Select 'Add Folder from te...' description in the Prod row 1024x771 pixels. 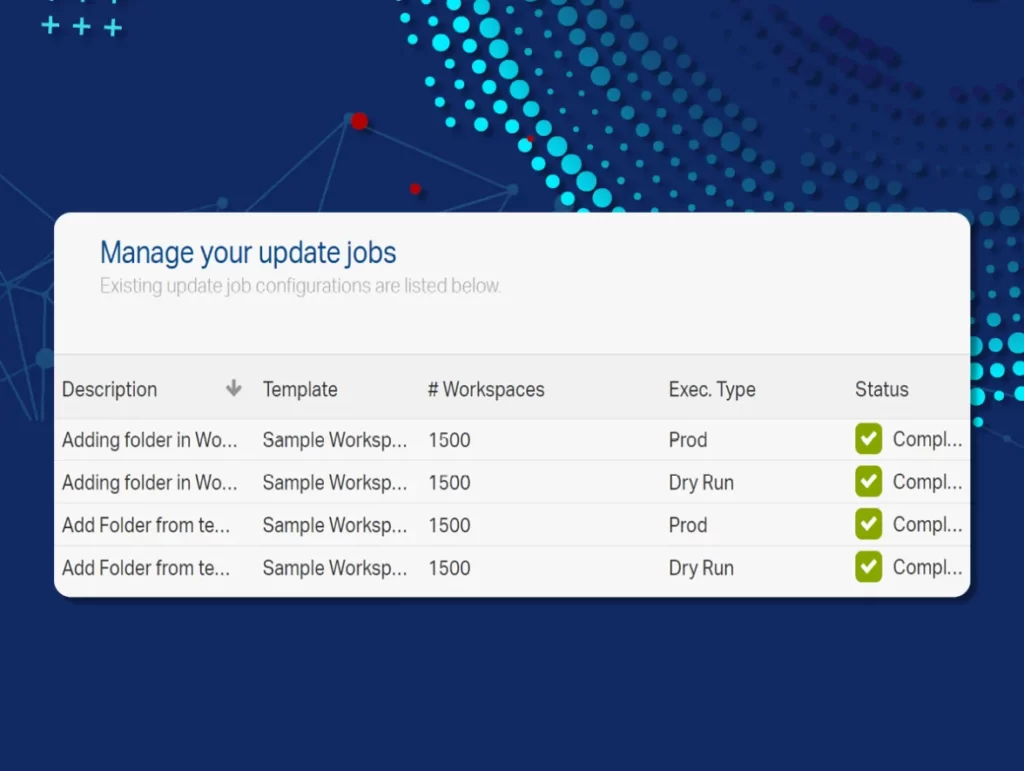tap(146, 525)
